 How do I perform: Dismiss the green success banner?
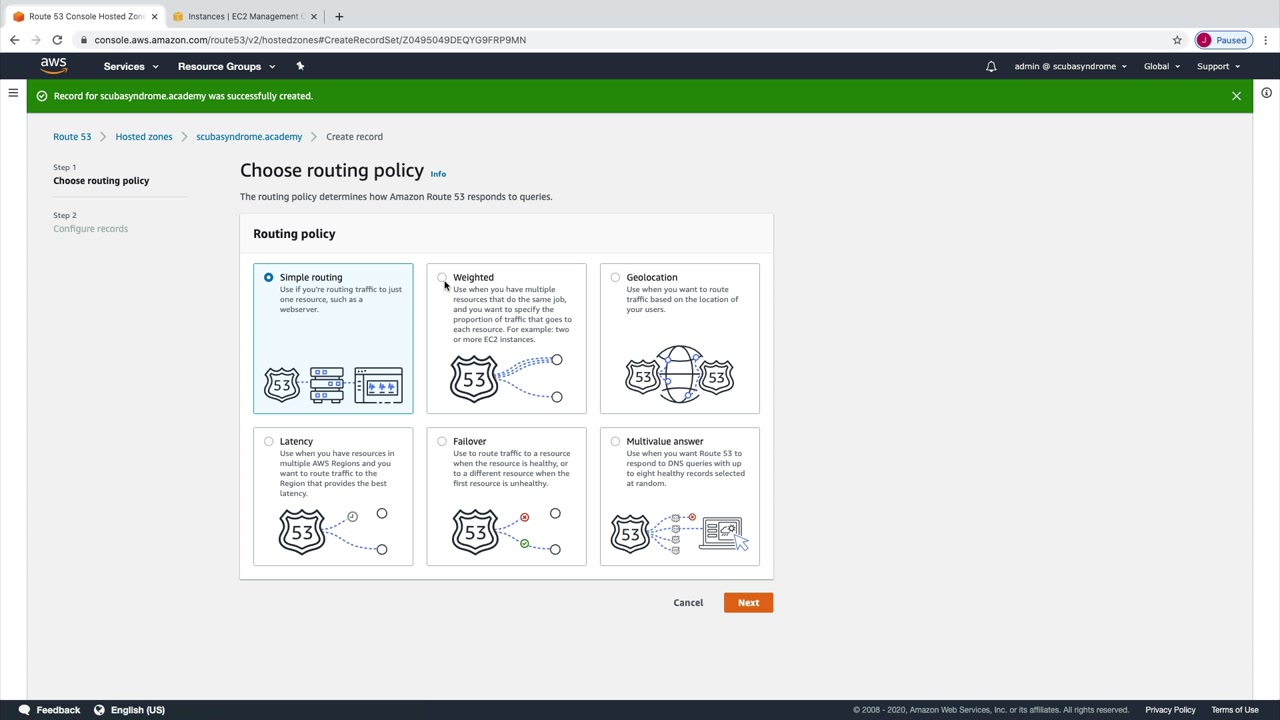(x=1236, y=96)
